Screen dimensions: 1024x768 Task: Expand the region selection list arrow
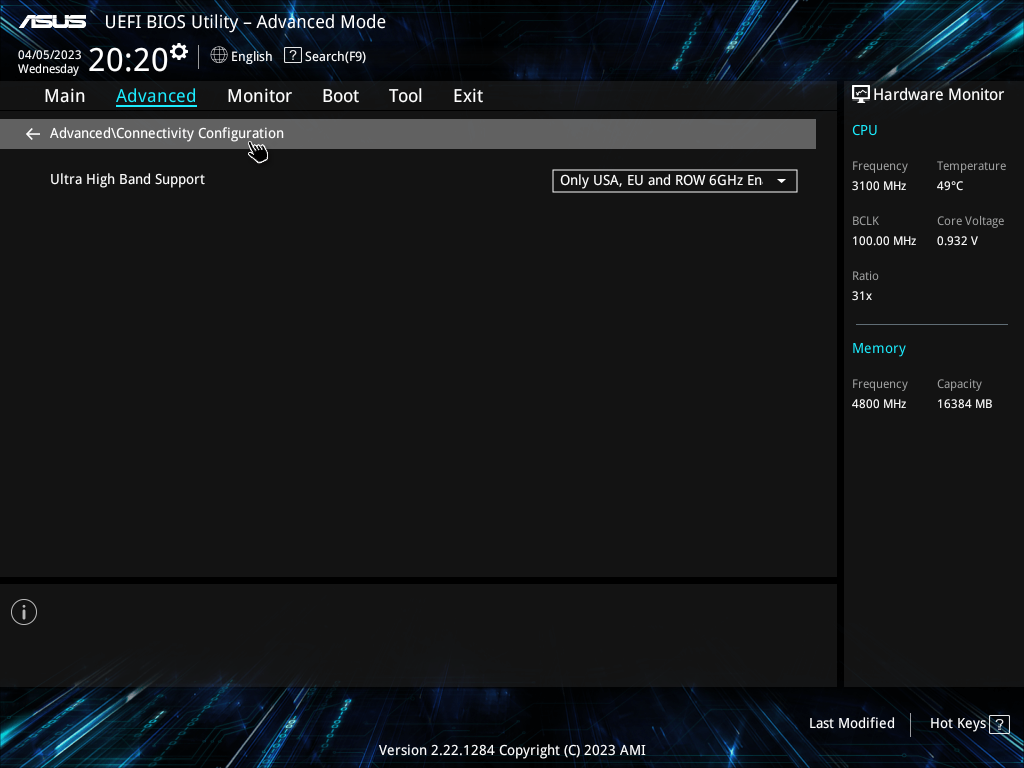coord(782,181)
